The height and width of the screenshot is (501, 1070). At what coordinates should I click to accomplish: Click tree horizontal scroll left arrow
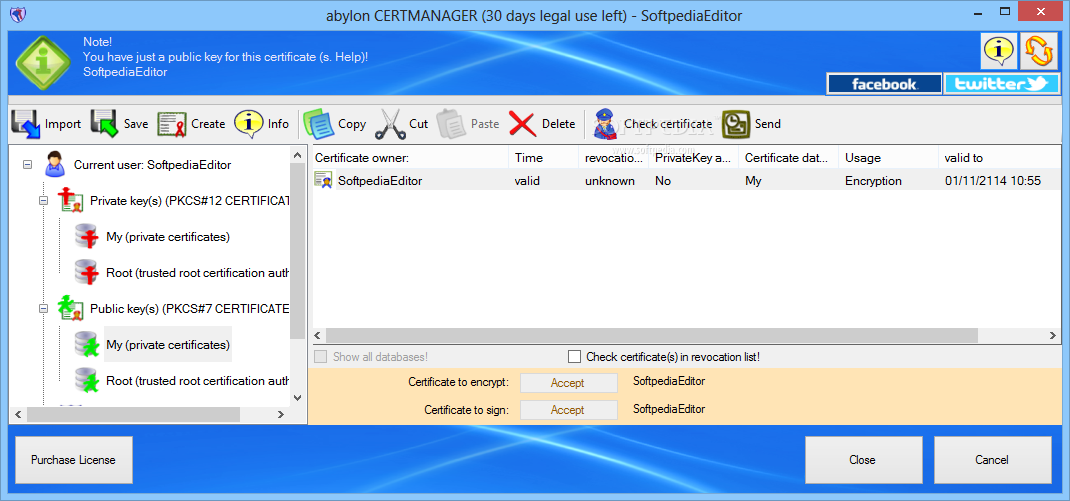point(18,414)
